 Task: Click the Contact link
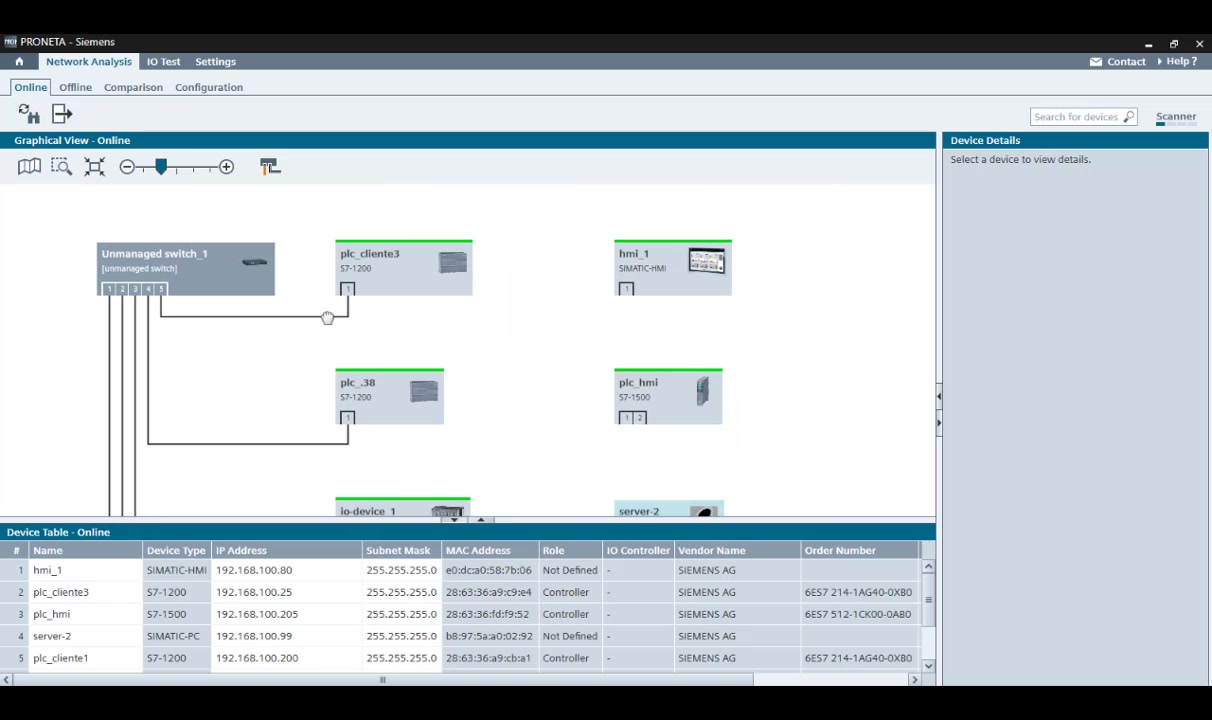click(x=1126, y=62)
